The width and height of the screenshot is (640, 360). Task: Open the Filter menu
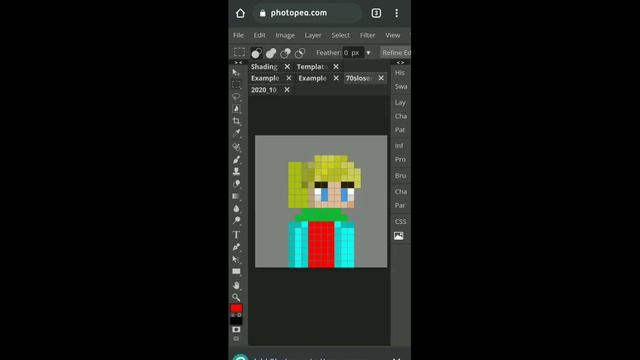(367, 36)
